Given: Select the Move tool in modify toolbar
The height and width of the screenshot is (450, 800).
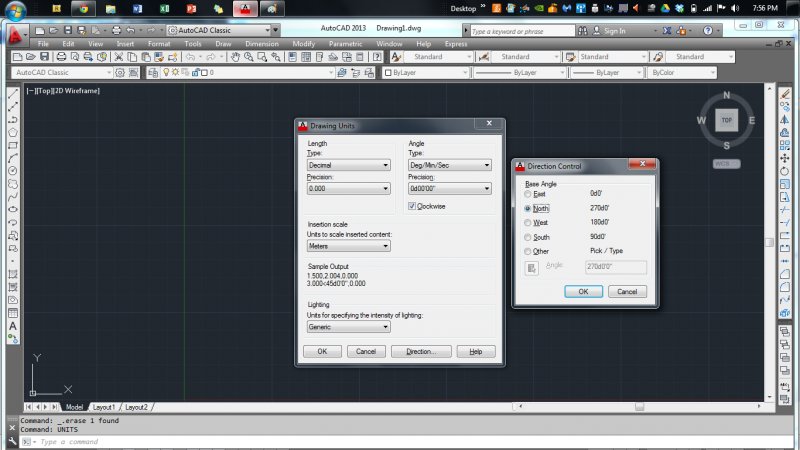Looking at the screenshot, I should (x=785, y=158).
